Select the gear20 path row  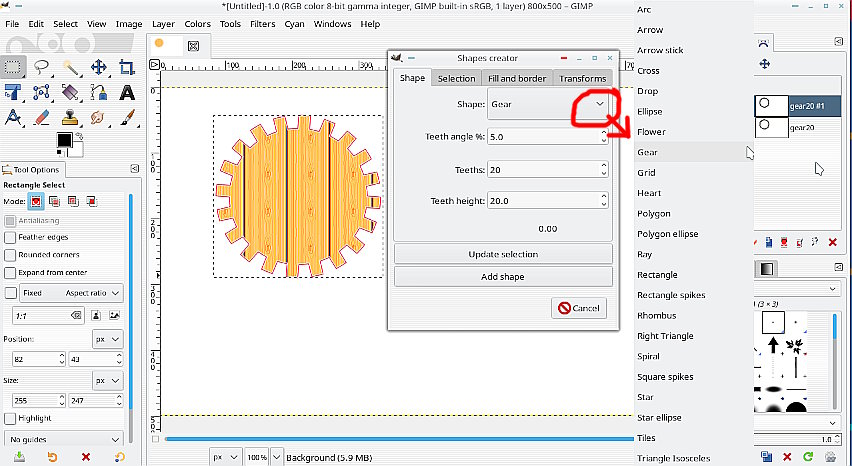[x=798, y=128]
